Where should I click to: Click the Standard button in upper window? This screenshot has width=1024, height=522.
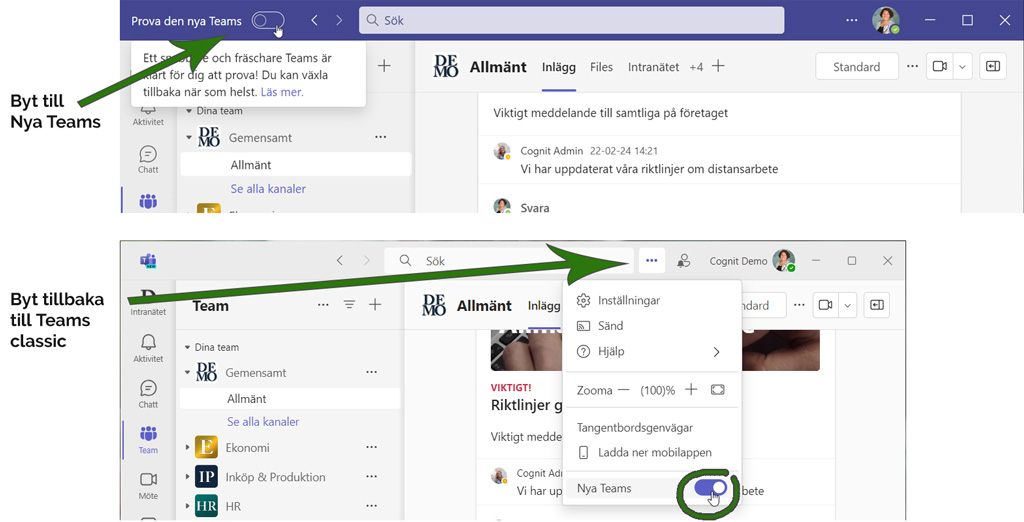point(856,67)
